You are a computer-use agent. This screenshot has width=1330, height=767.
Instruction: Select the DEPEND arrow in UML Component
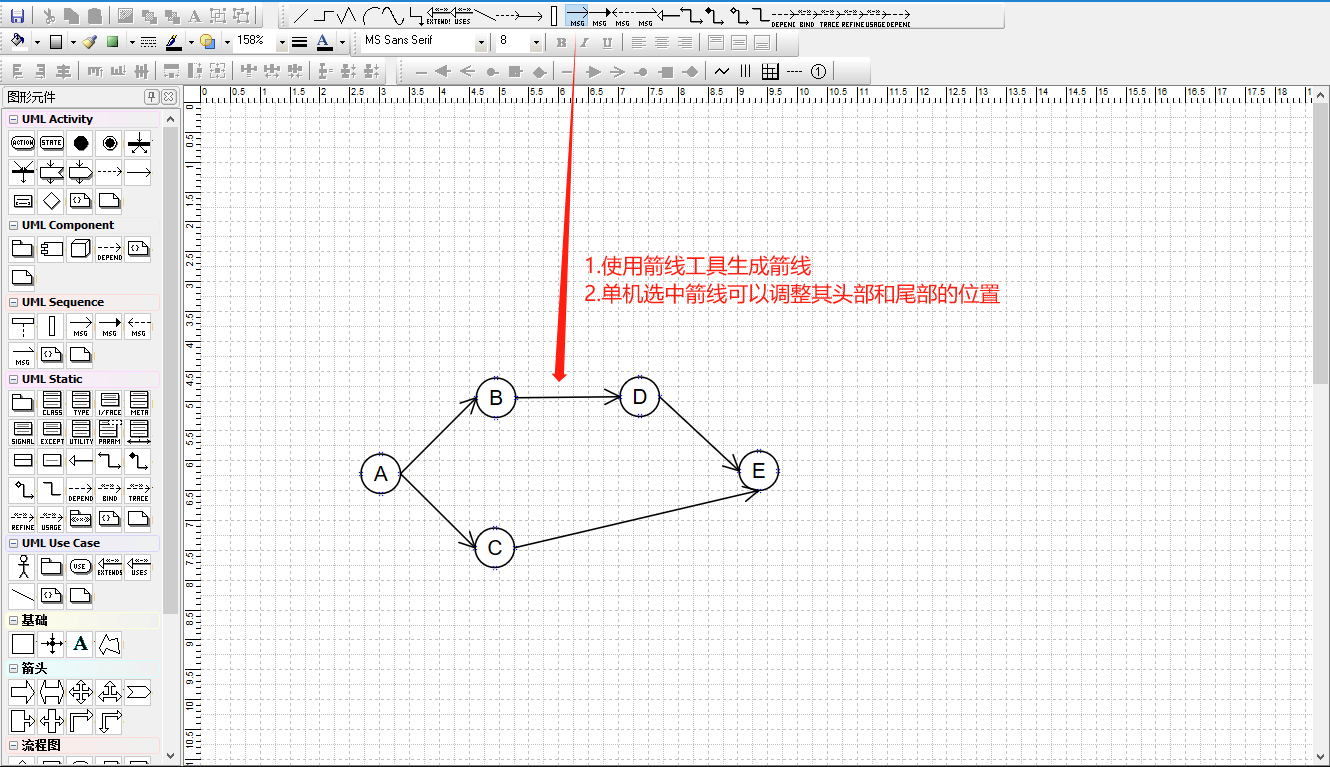tap(109, 247)
